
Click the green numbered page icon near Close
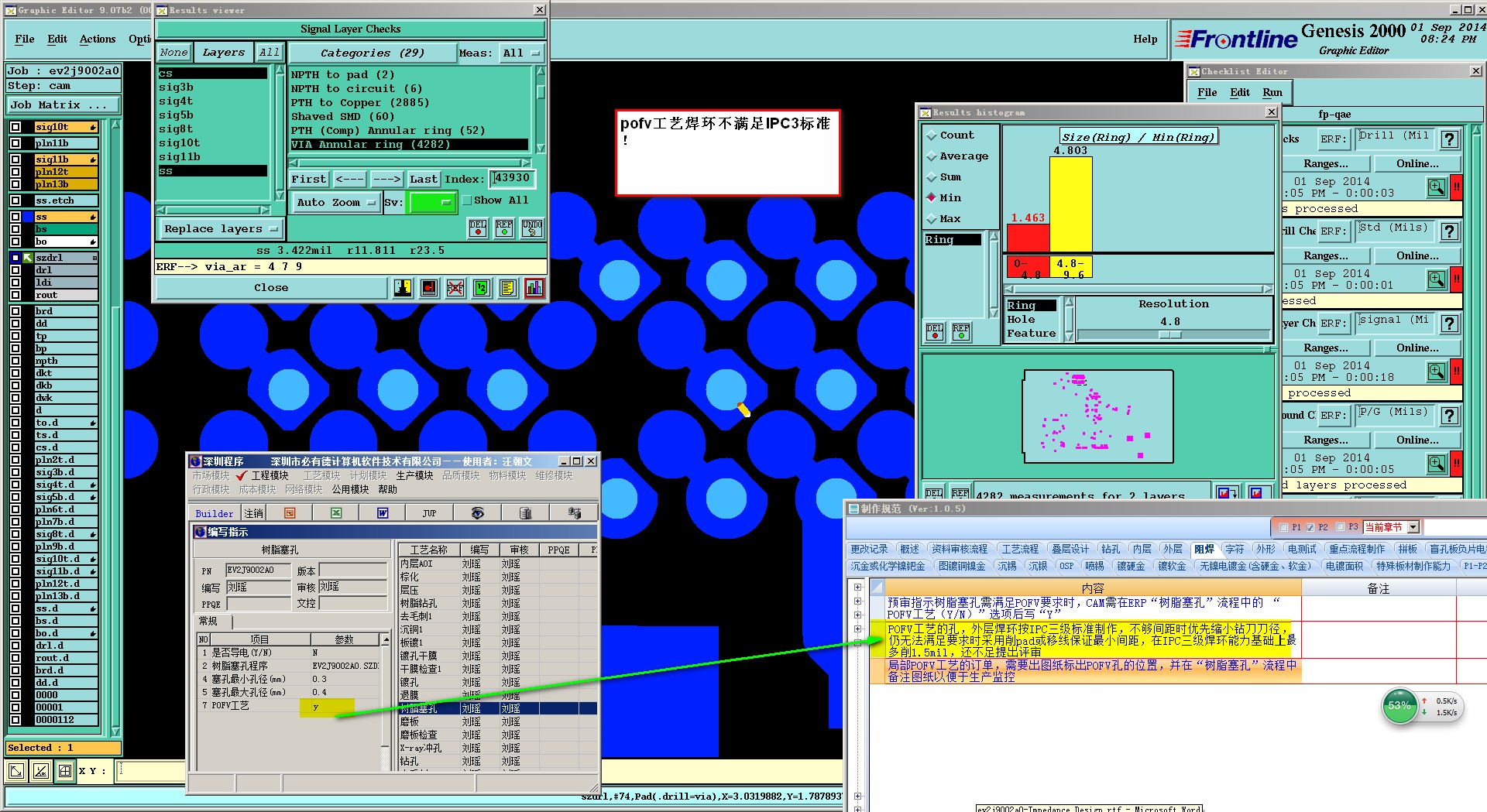tap(481, 288)
